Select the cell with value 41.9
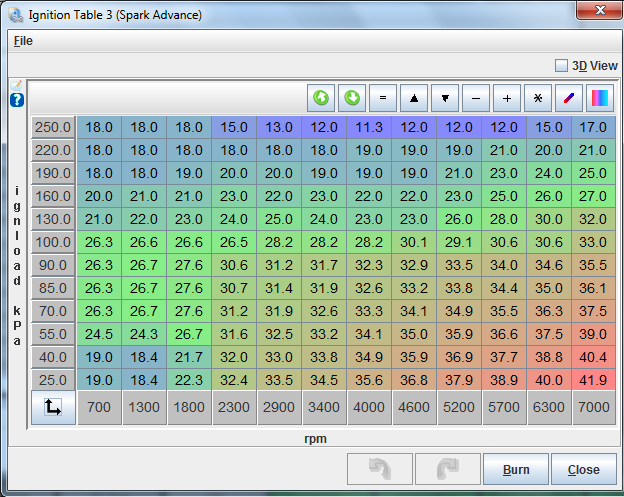The image size is (624, 497). pyautogui.click(x=592, y=380)
